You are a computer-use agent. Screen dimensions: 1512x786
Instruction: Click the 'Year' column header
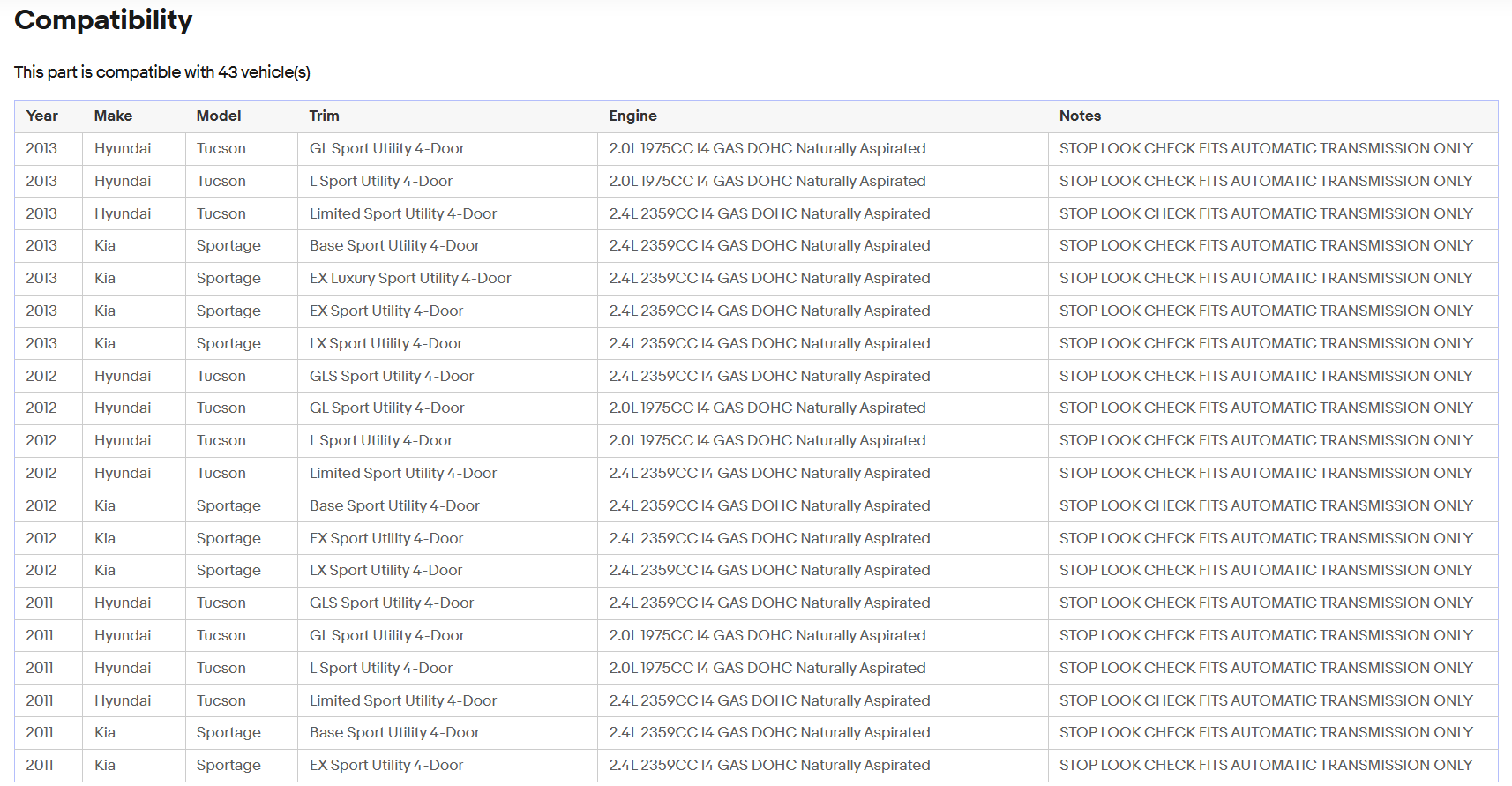tap(42, 116)
